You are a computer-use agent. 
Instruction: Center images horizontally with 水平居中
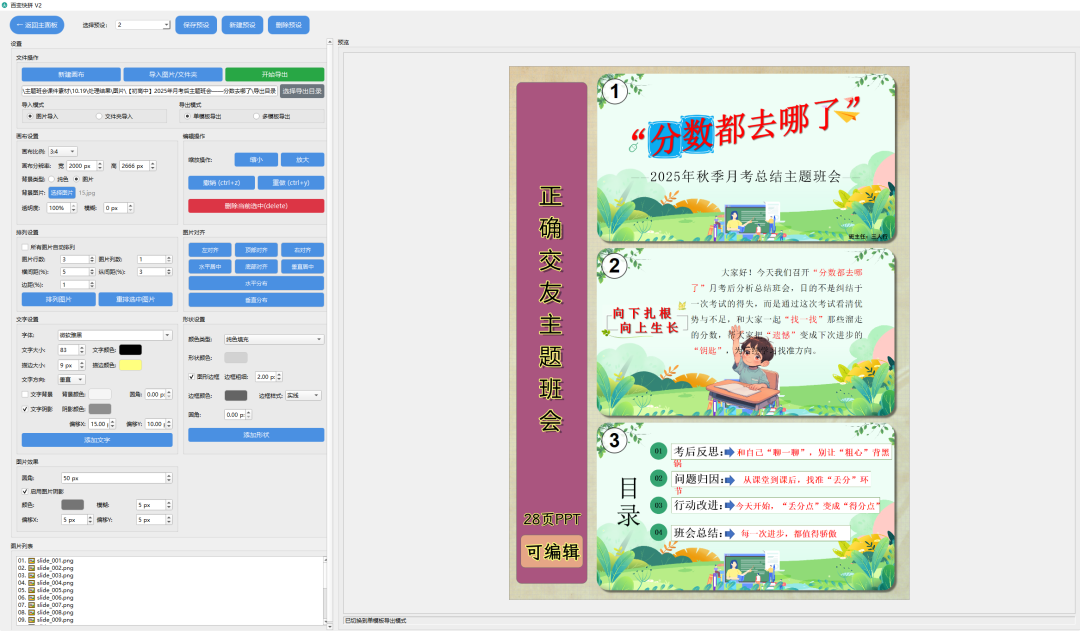tap(210, 266)
